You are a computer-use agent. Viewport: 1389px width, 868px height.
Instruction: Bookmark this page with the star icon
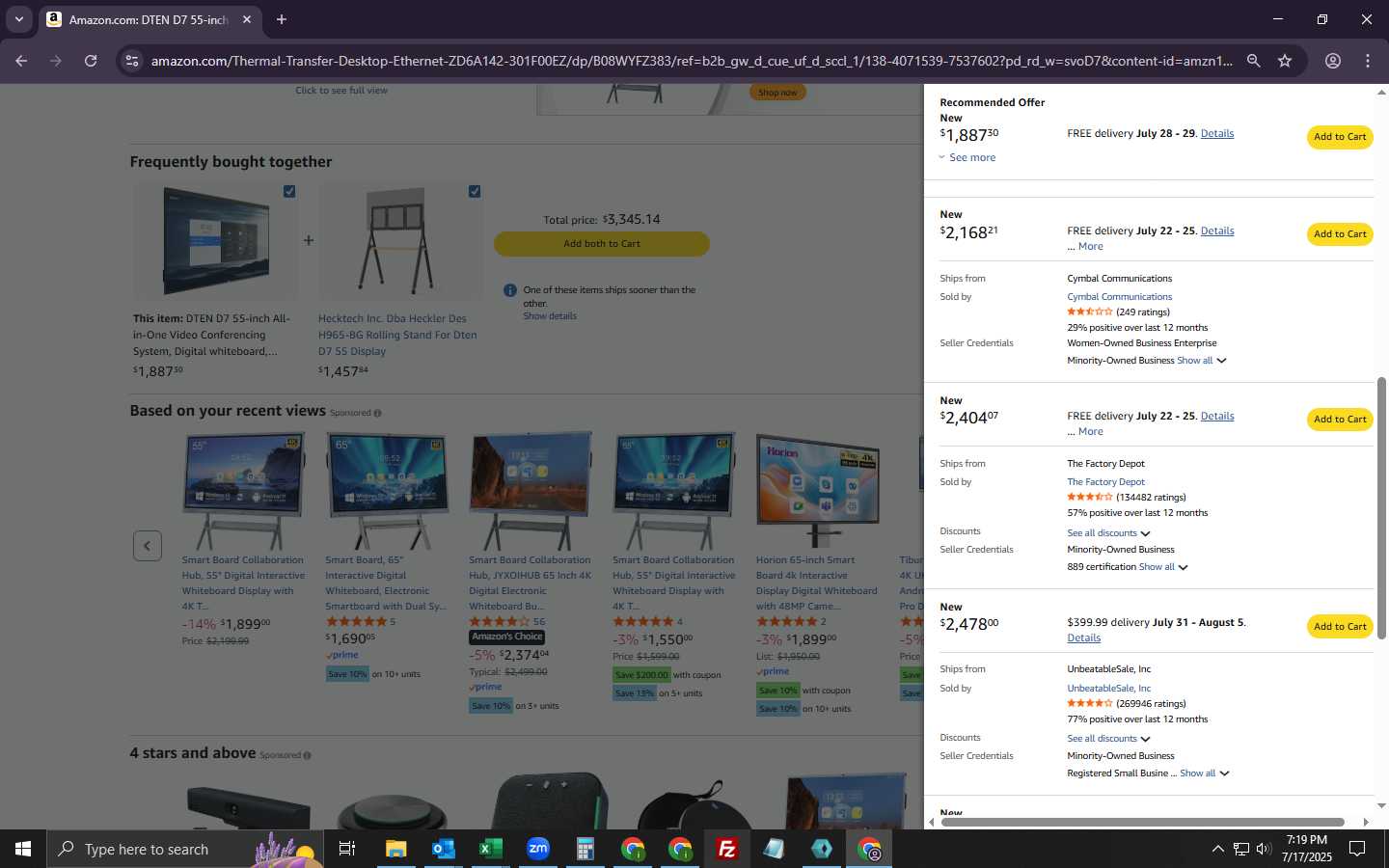pyautogui.click(x=1285, y=61)
